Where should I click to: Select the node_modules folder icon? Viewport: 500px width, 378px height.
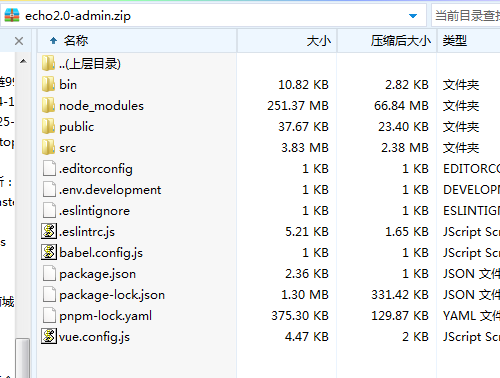pos(49,105)
